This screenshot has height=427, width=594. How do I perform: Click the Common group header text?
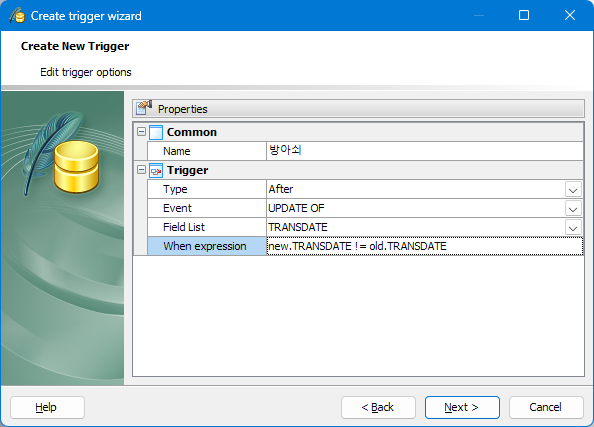[192, 132]
